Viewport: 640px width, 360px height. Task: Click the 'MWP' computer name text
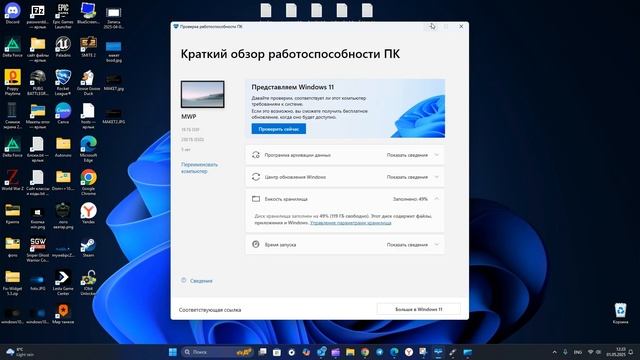click(189, 117)
